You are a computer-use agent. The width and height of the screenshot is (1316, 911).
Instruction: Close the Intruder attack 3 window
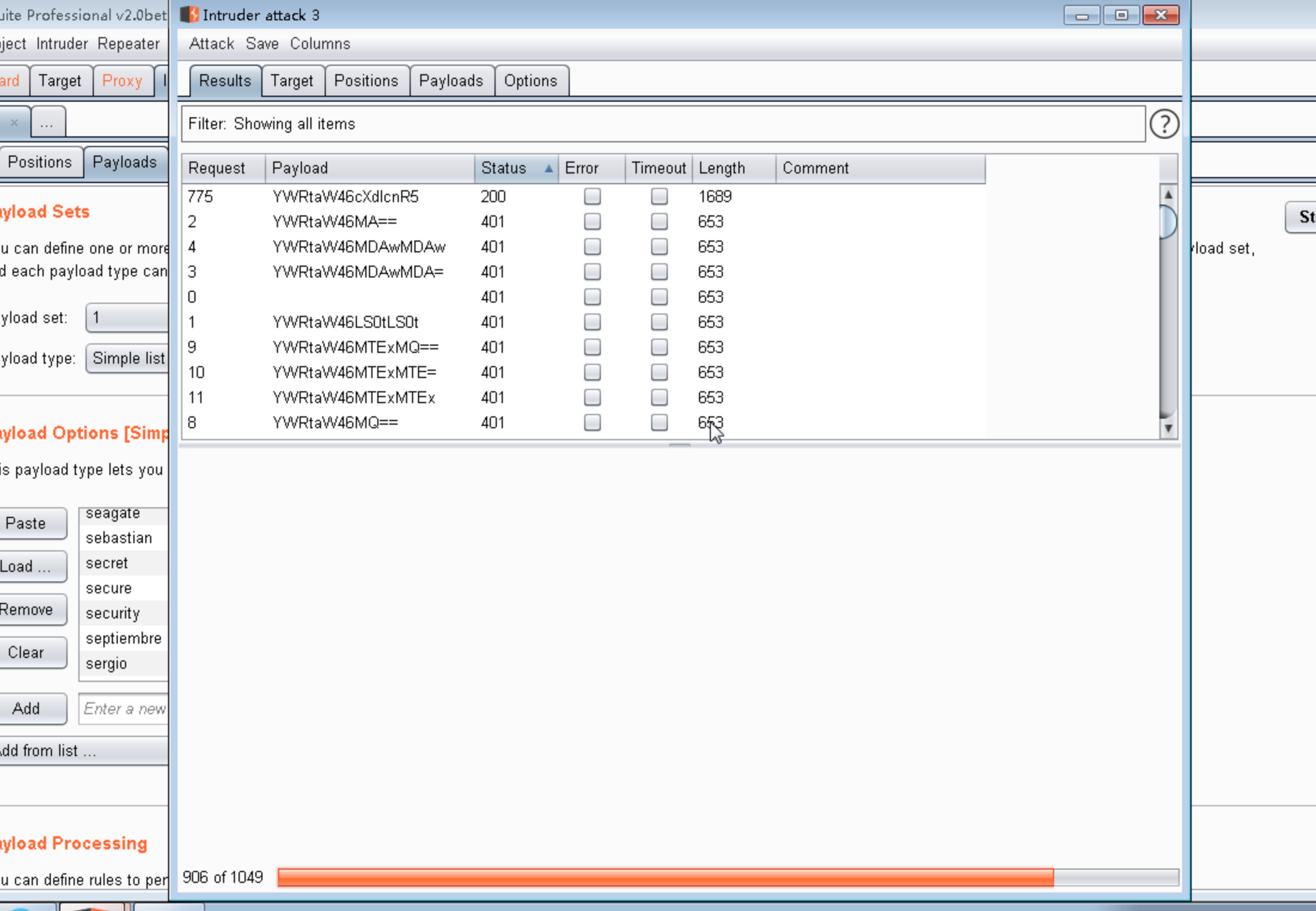[1161, 15]
